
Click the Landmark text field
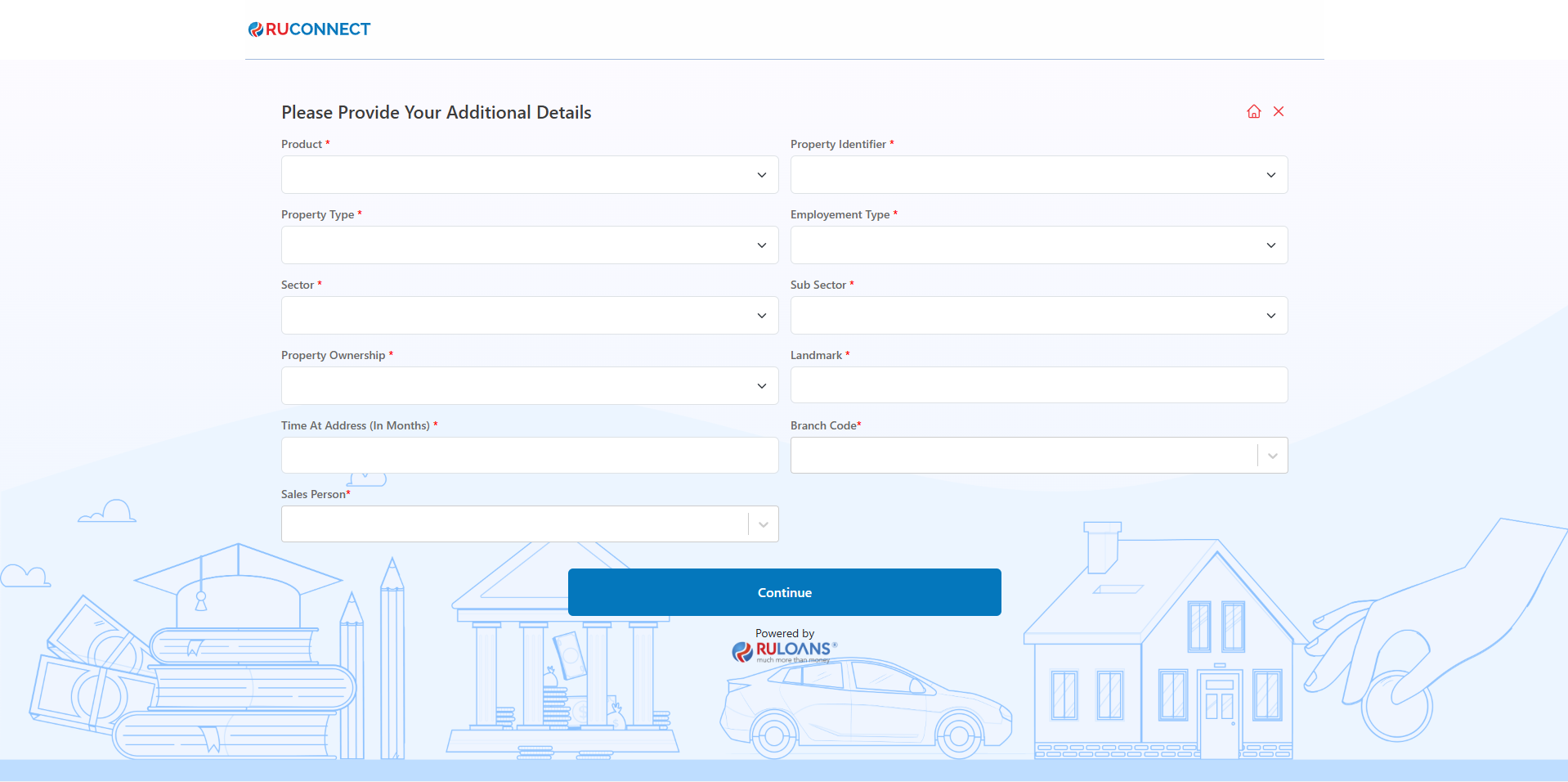coord(1038,385)
